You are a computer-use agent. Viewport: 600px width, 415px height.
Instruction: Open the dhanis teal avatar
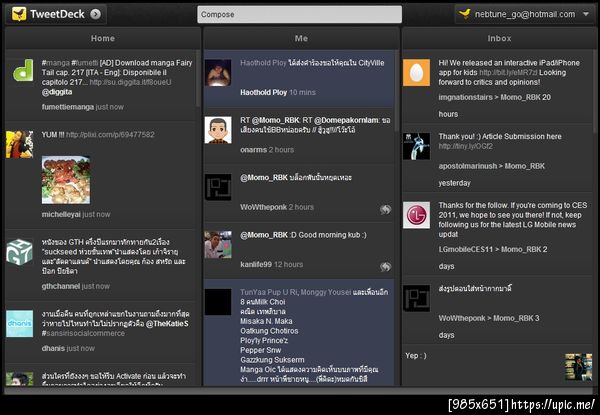20,323
